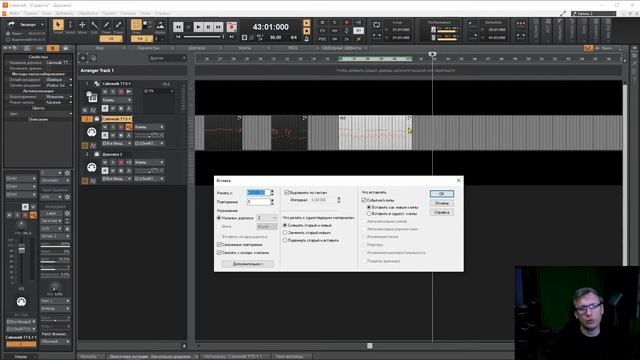Toggle the Snap grid icon
This screenshot has height=360, width=640.
[x=136, y=25]
